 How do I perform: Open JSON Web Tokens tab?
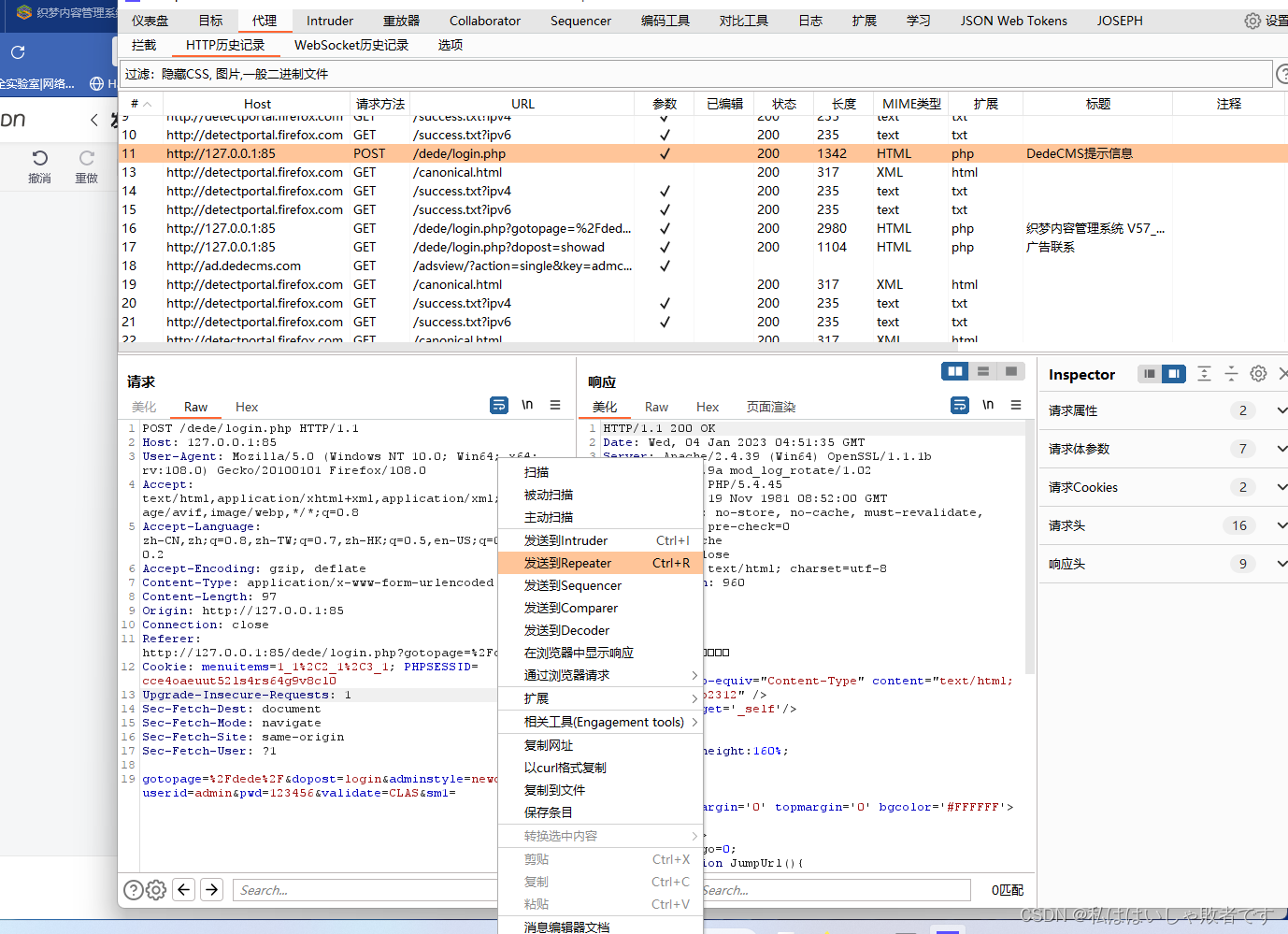[1013, 21]
